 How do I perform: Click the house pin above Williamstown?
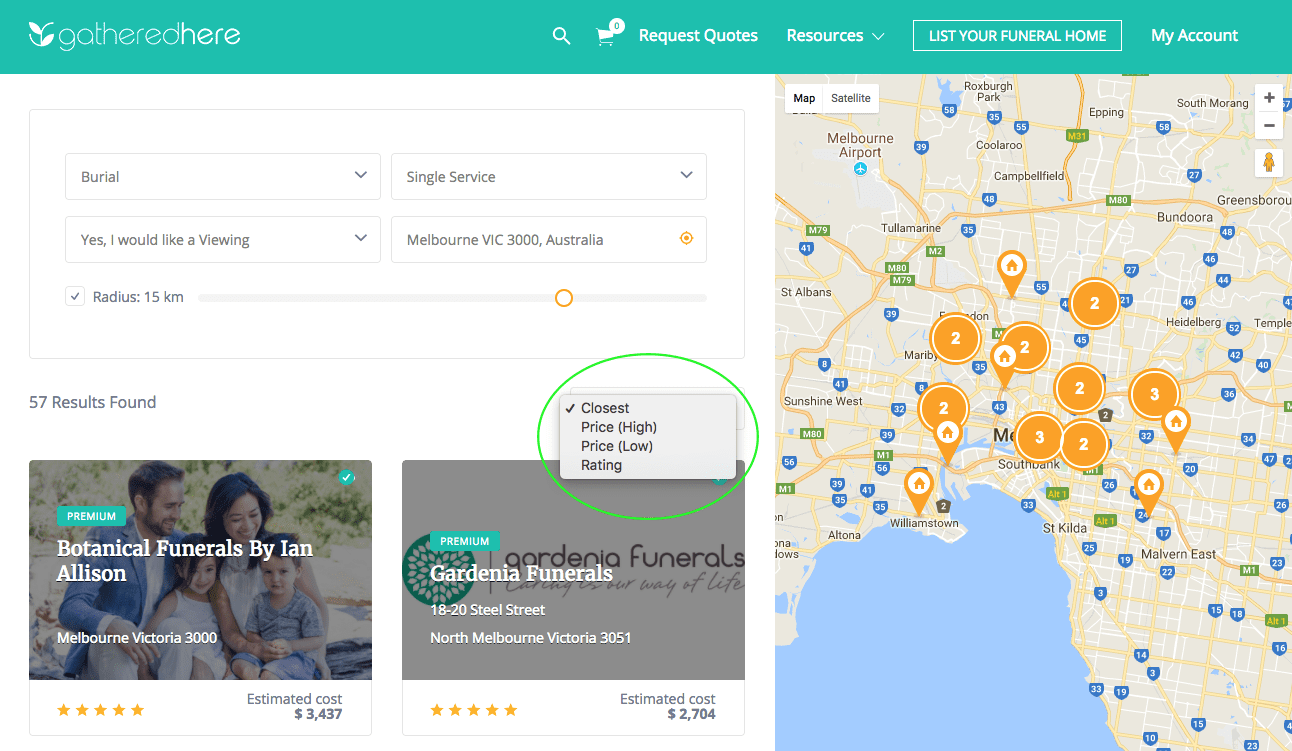(918, 490)
